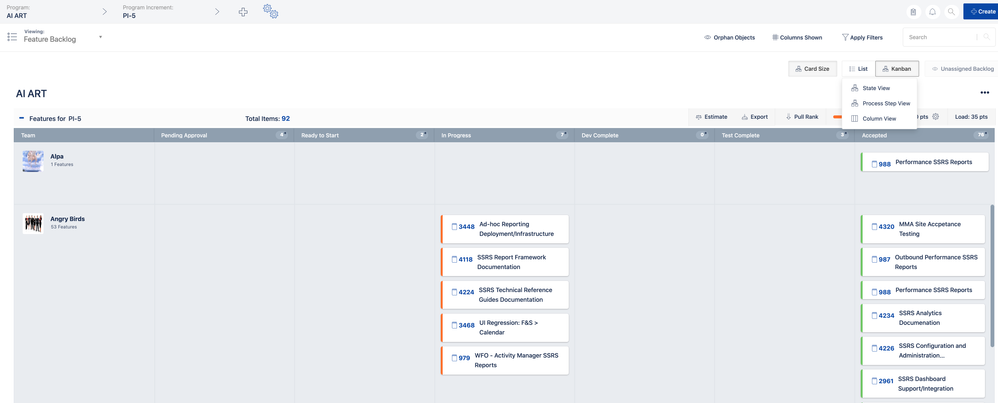Click the Create button

(980, 11)
